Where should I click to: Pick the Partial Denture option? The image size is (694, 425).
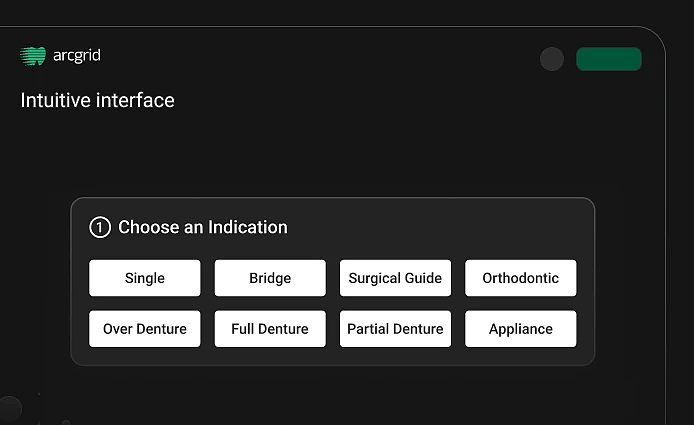pyautogui.click(x=395, y=329)
